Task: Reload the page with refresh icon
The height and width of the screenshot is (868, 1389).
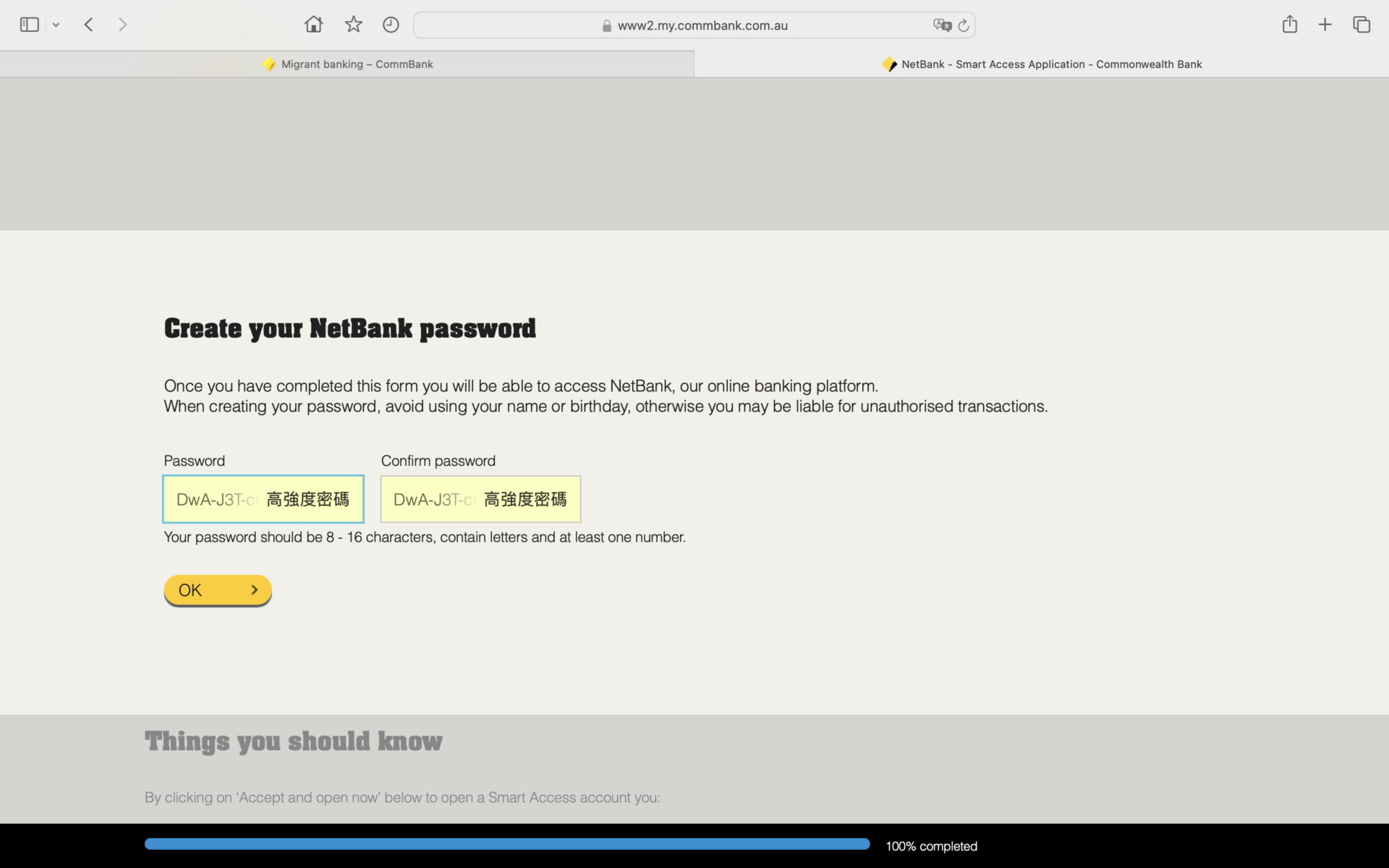Action: pos(964,25)
